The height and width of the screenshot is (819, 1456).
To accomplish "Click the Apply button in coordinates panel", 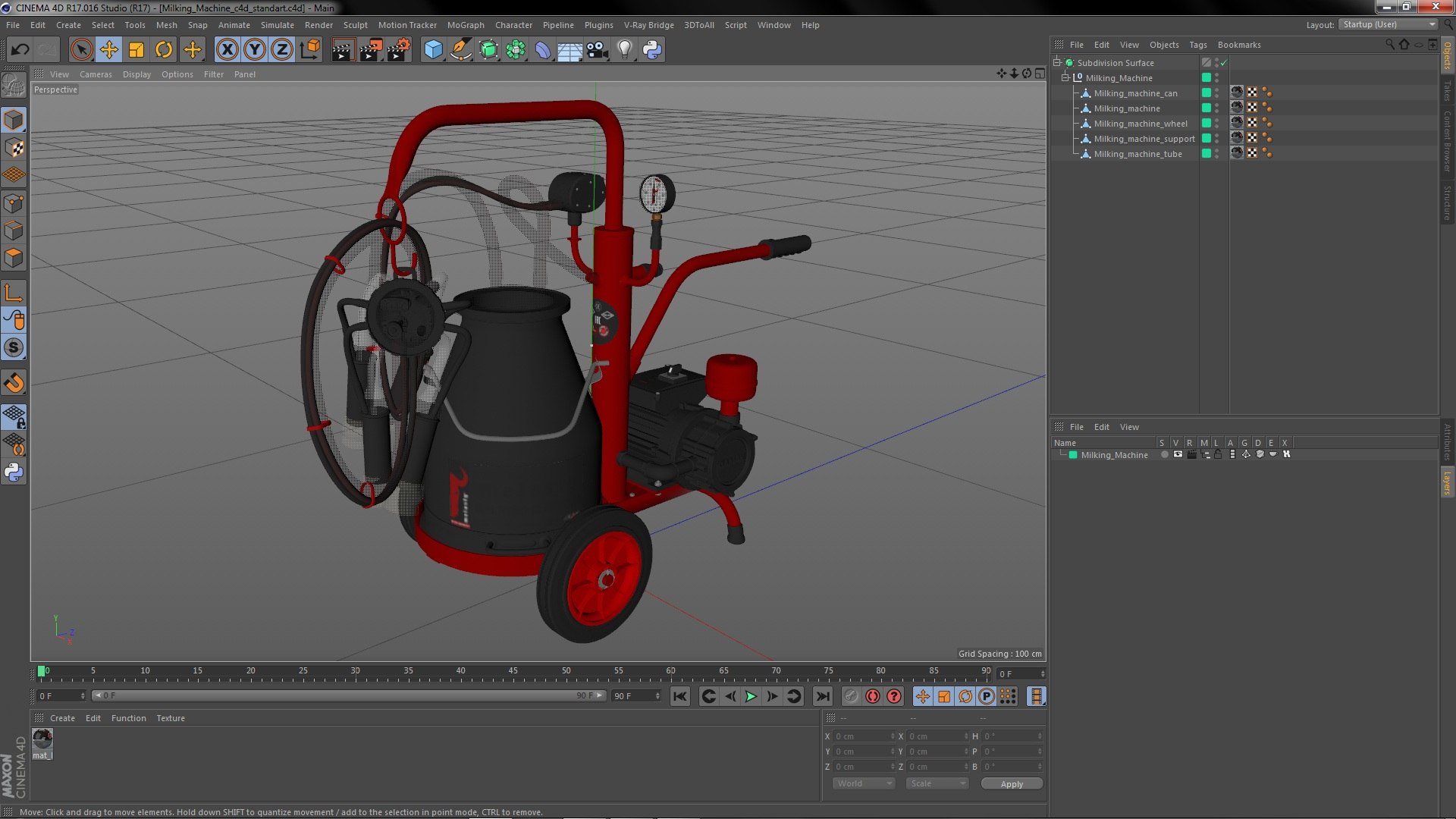I will pyautogui.click(x=1012, y=783).
